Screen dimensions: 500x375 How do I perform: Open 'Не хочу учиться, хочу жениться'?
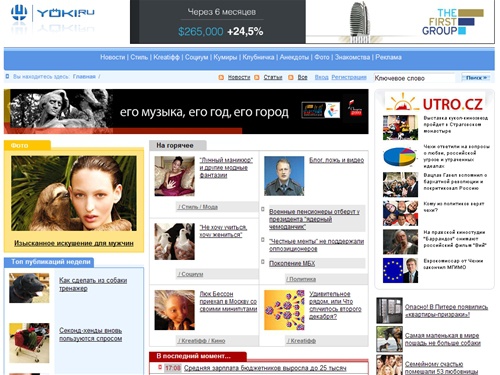[x=223, y=231]
